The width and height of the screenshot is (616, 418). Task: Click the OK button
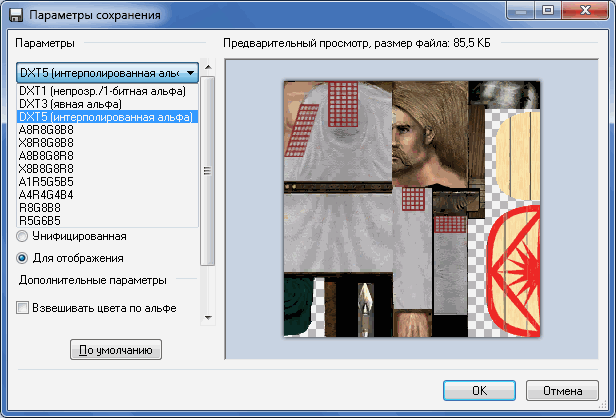click(x=479, y=390)
